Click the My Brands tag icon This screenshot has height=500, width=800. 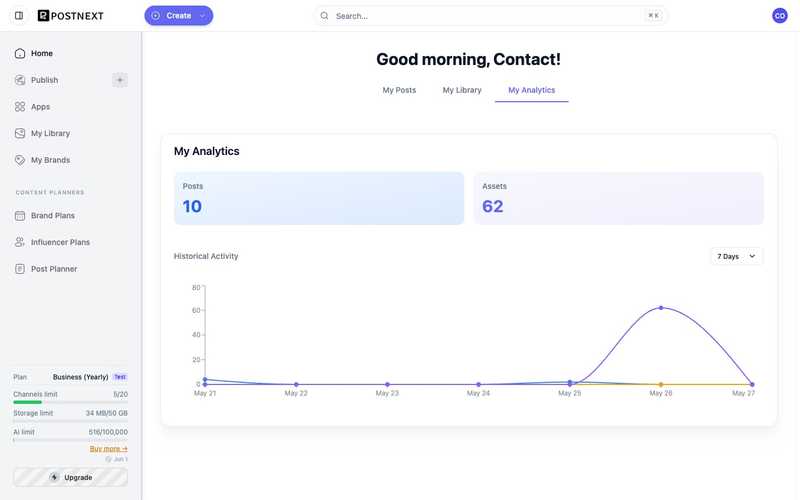[20, 160]
